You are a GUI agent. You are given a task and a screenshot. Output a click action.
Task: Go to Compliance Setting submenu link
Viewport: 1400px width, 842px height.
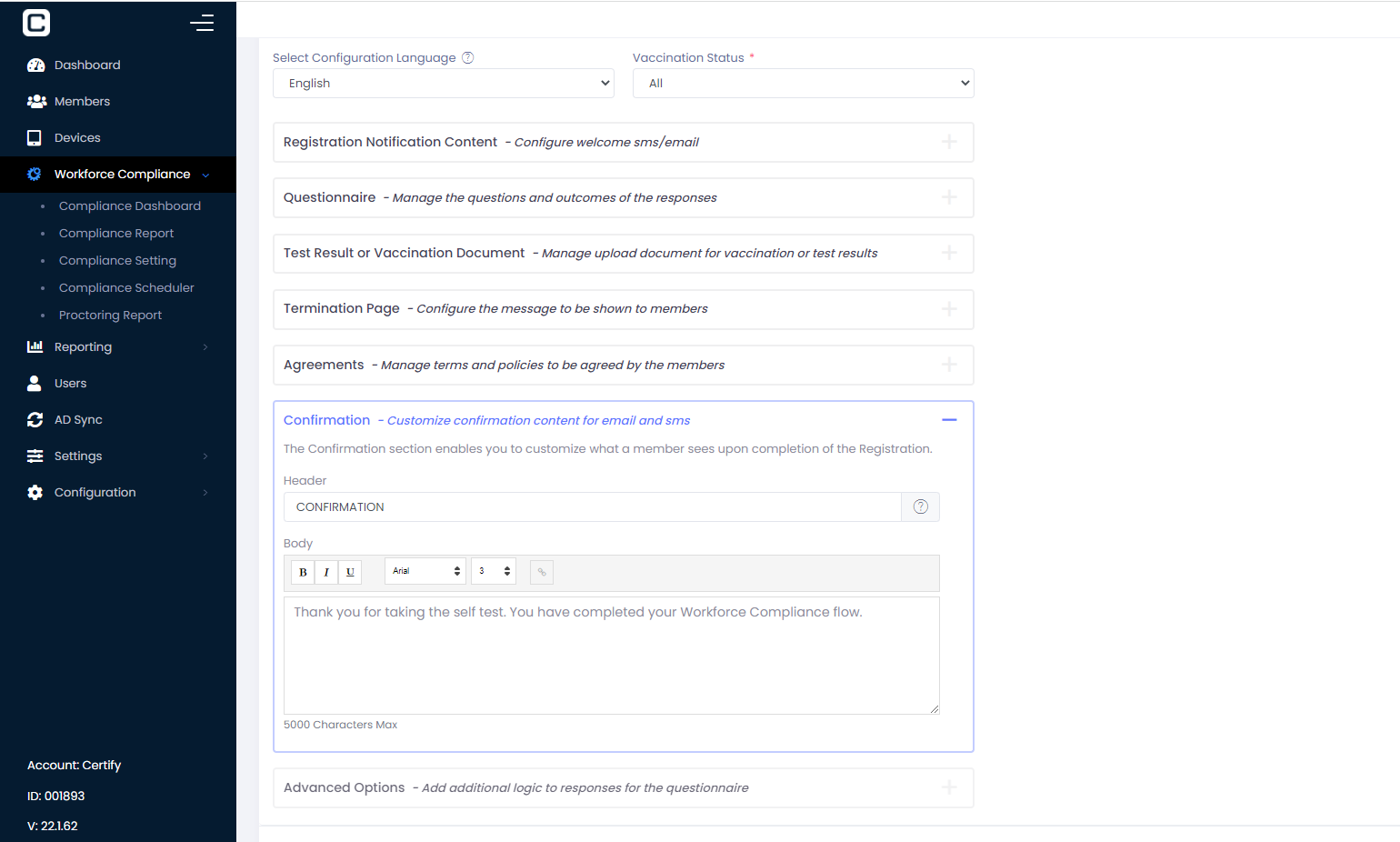tap(117, 260)
